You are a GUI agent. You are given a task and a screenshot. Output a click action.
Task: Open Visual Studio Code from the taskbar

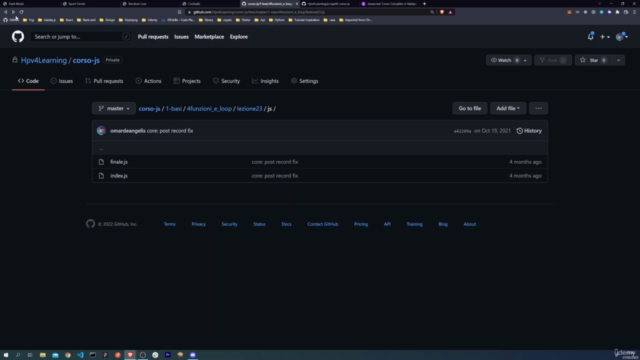click(x=80, y=355)
